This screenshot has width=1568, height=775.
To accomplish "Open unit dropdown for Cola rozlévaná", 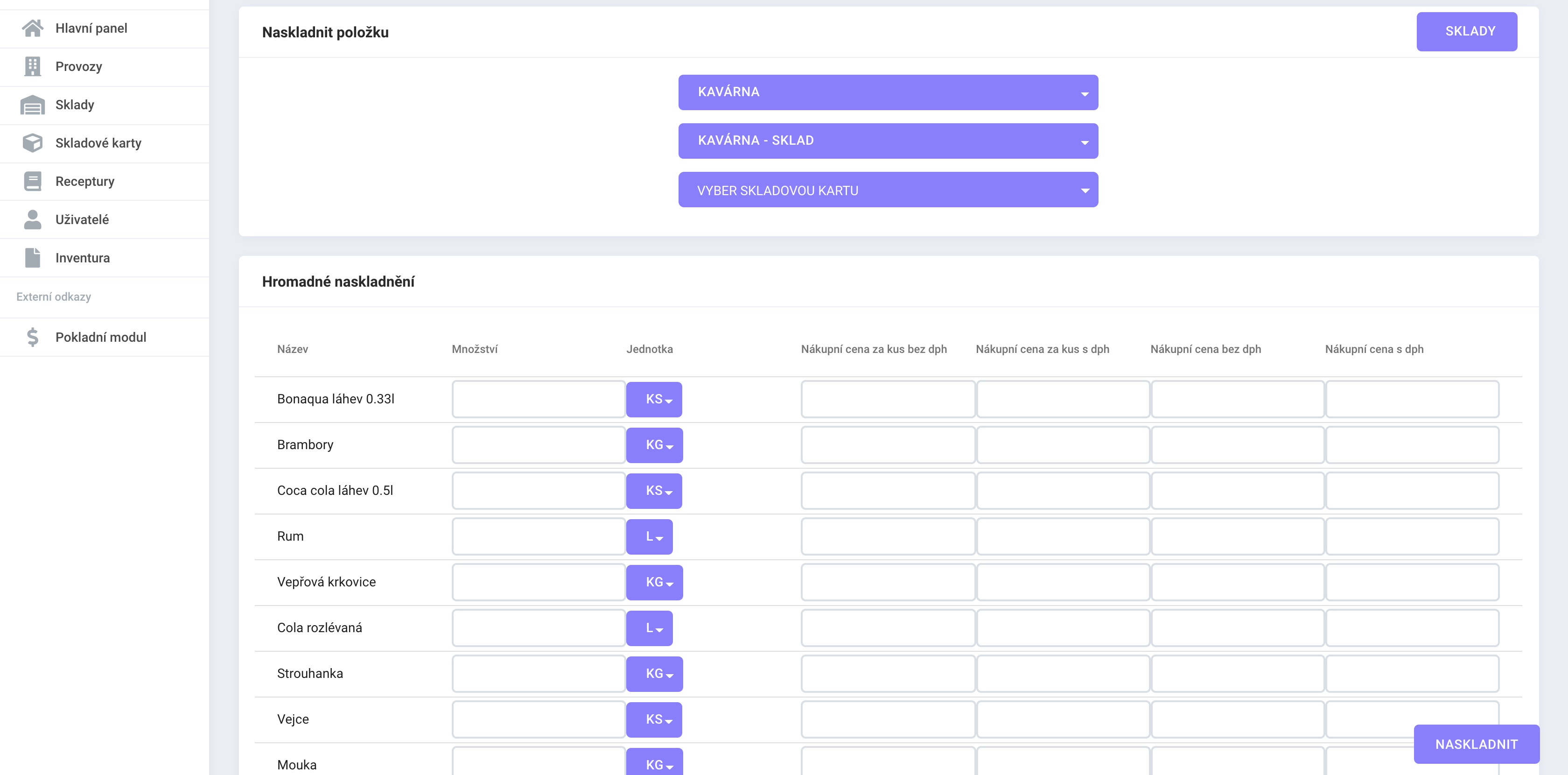I will tap(650, 628).
